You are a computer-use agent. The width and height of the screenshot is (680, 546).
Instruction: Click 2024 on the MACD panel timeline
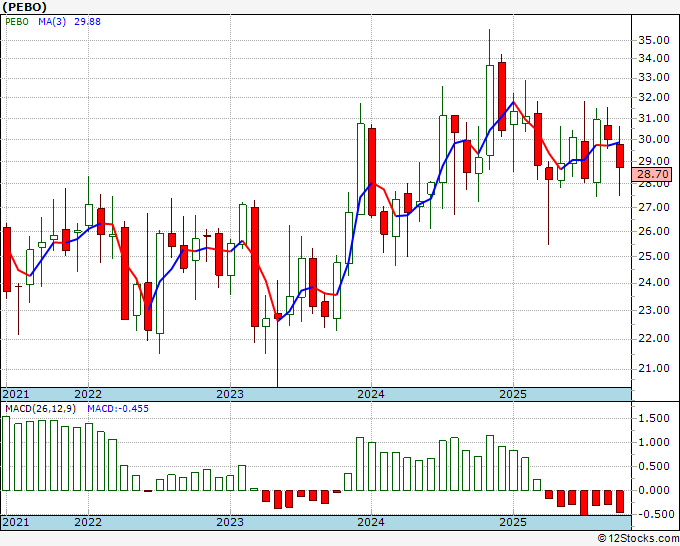click(x=371, y=522)
